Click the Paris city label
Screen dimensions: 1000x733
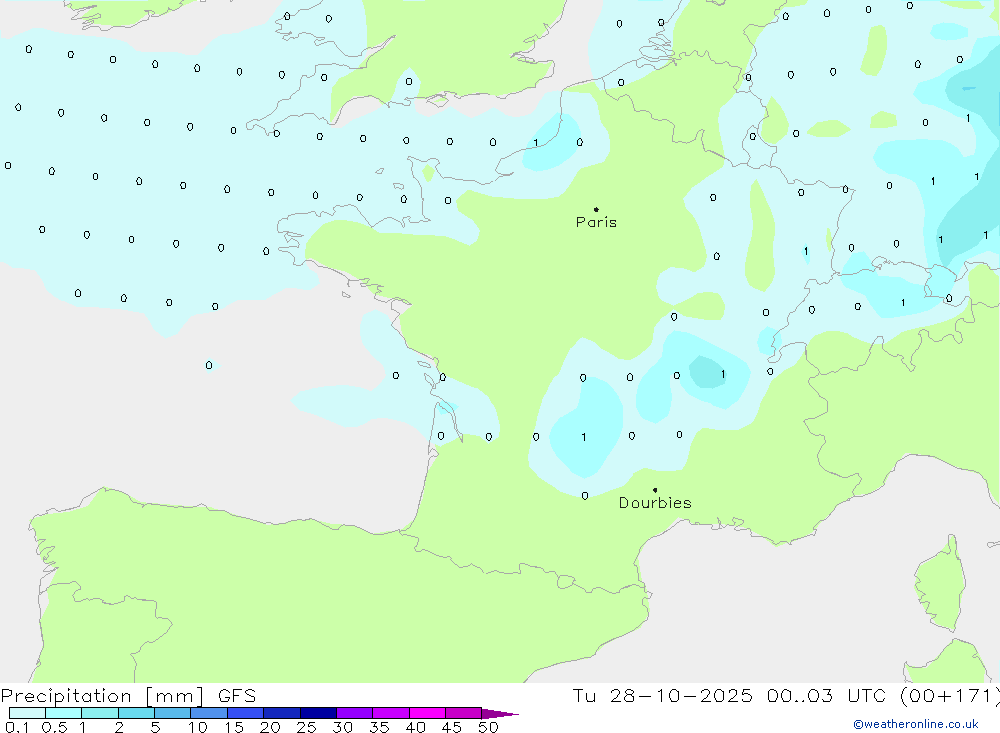596,222
